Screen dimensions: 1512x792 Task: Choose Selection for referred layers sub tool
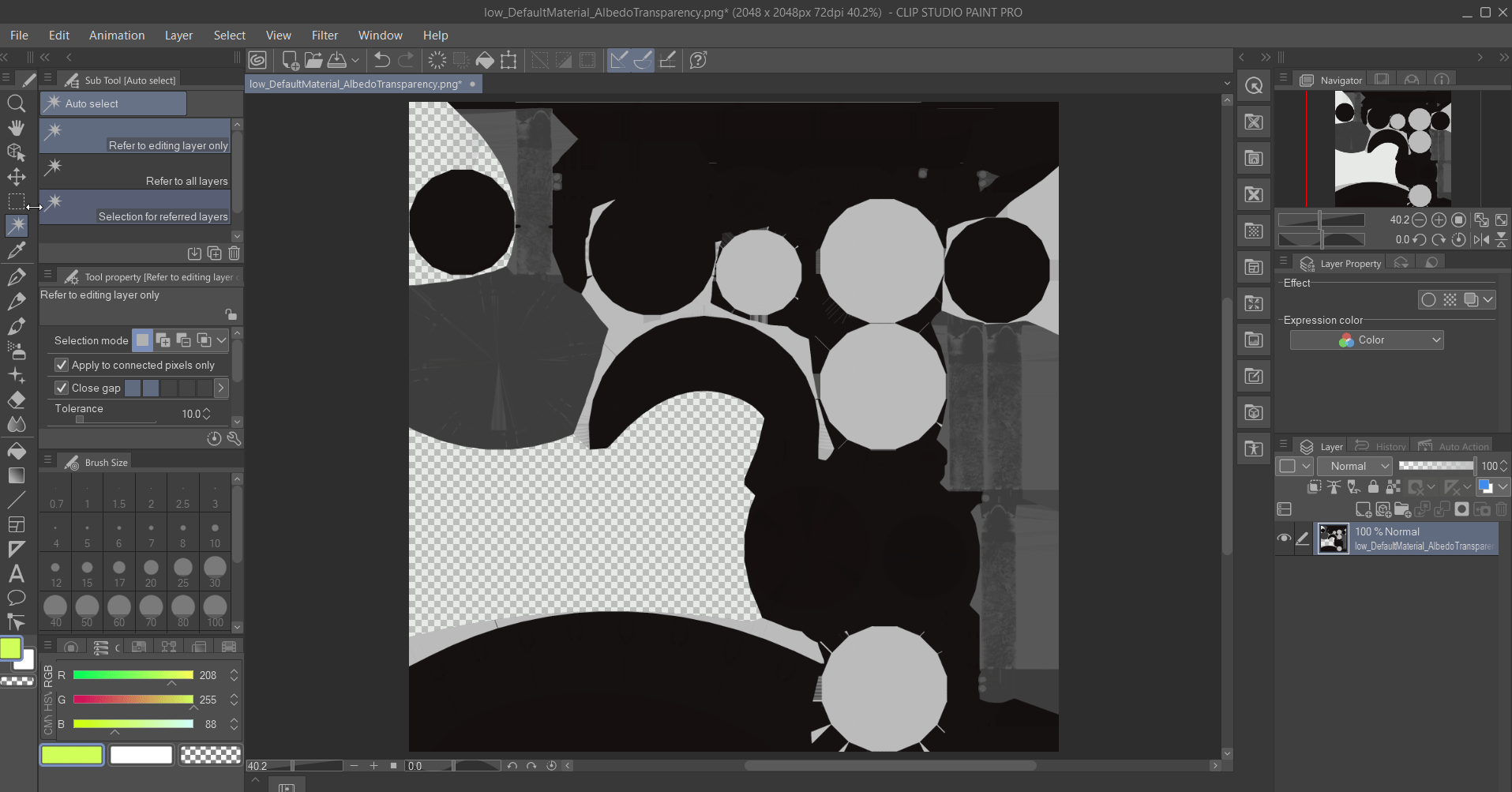click(135, 207)
